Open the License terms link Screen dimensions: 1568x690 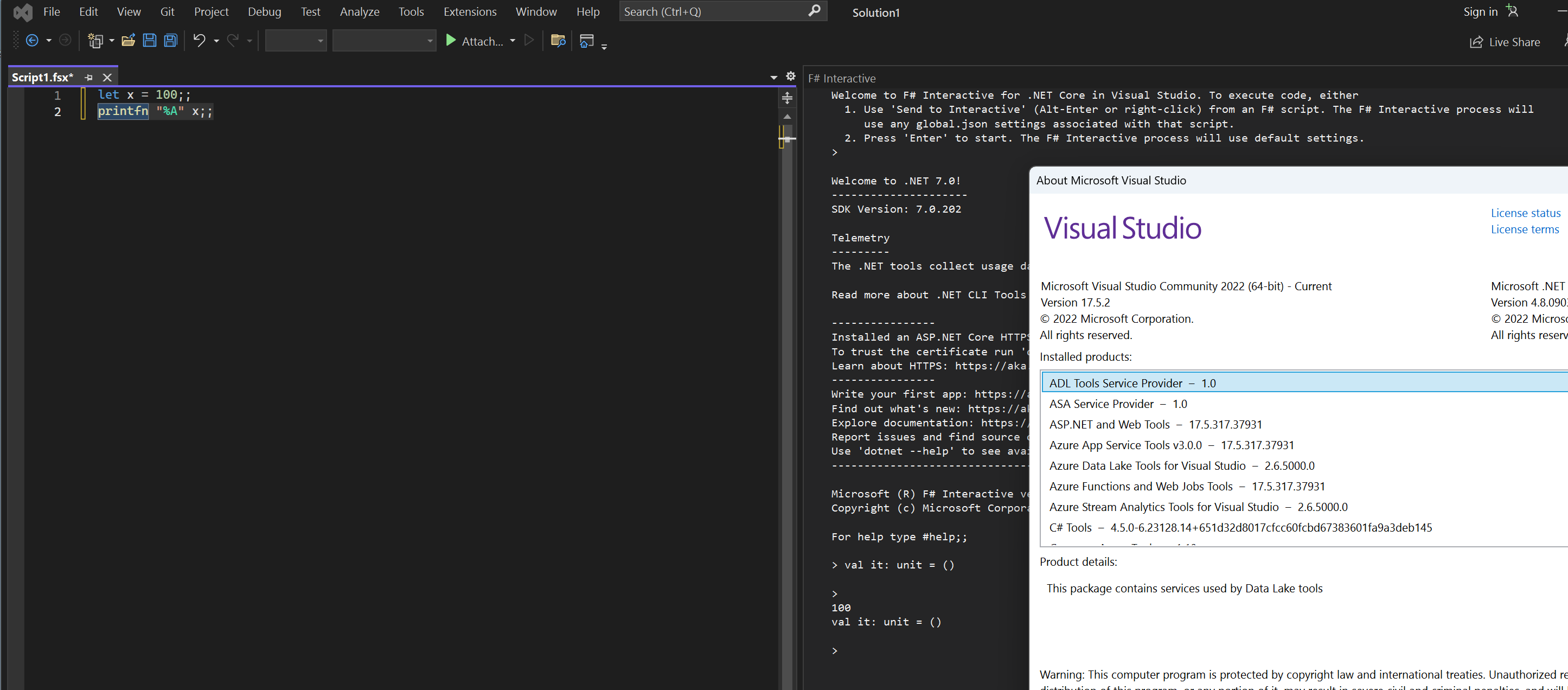[1524, 229]
